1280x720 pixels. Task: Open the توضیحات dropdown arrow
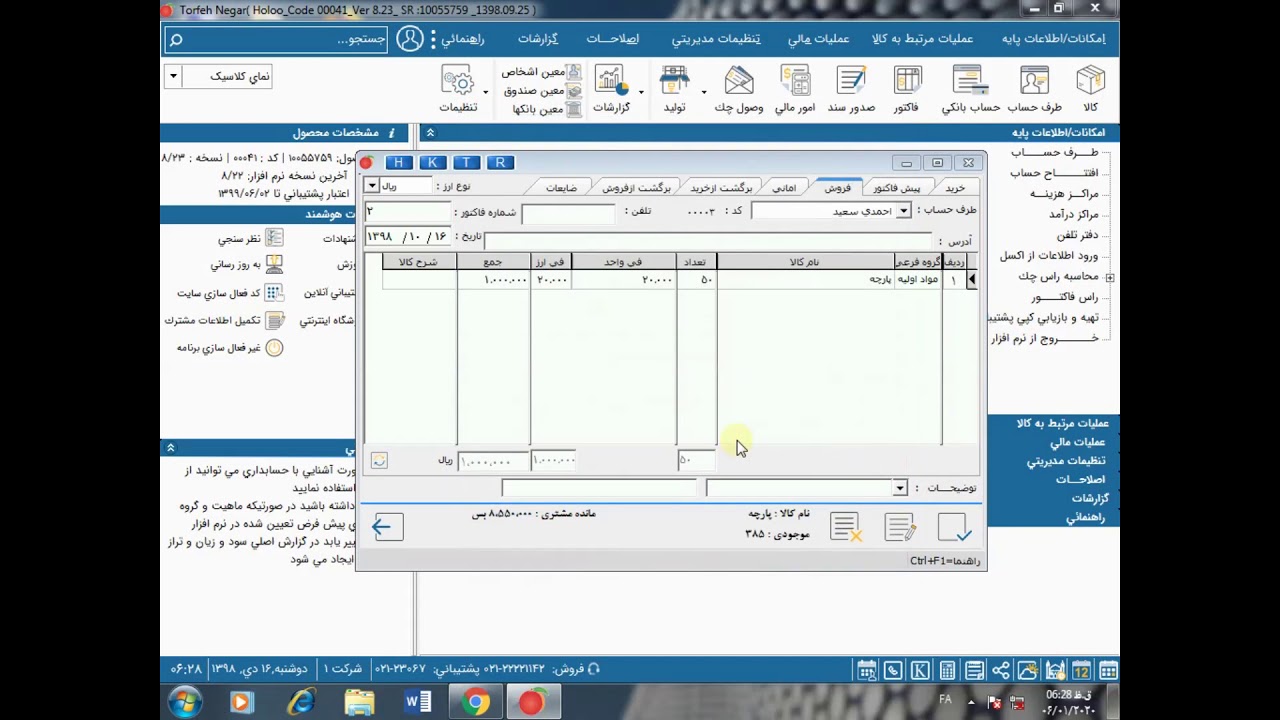click(900, 488)
